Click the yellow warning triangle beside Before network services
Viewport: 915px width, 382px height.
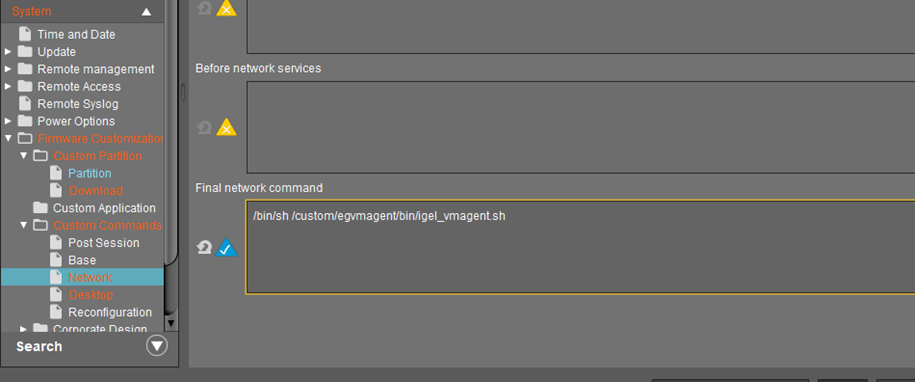pos(226,128)
